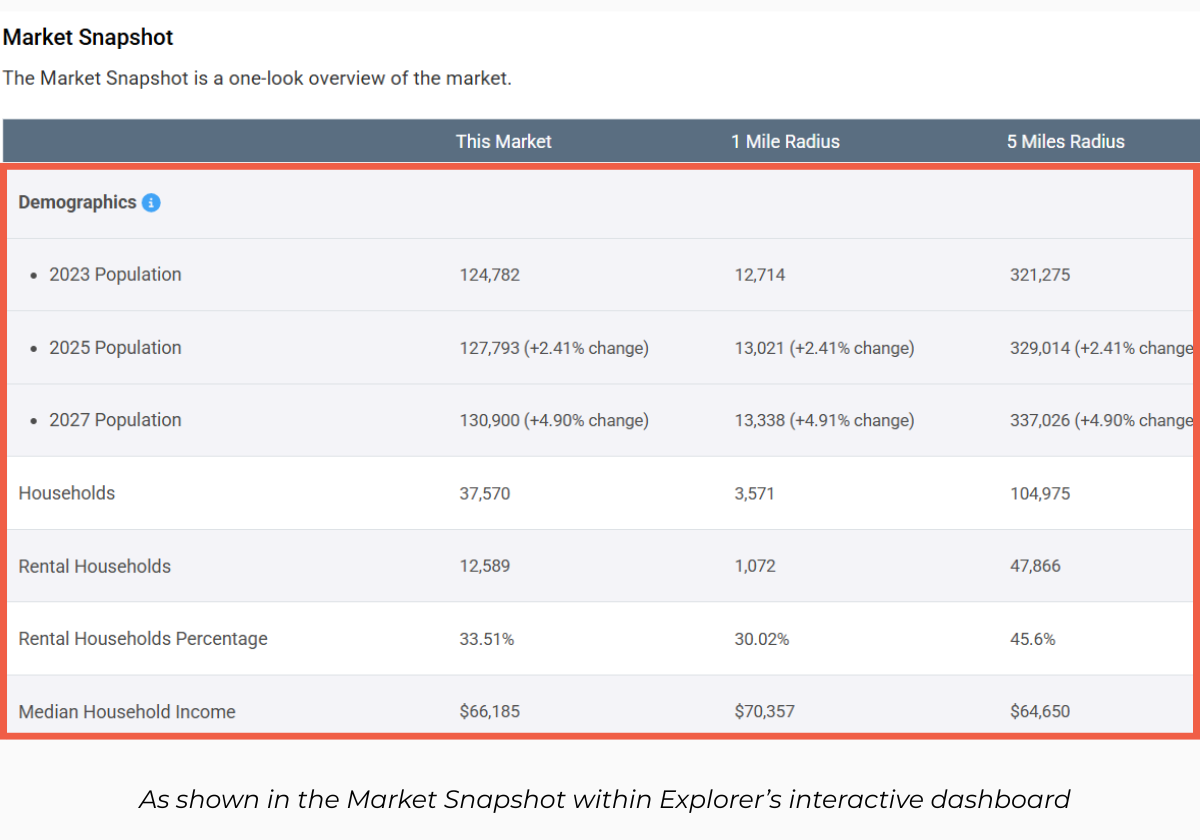Click the Demographics section label
1200x840 pixels.
[77, 202]
